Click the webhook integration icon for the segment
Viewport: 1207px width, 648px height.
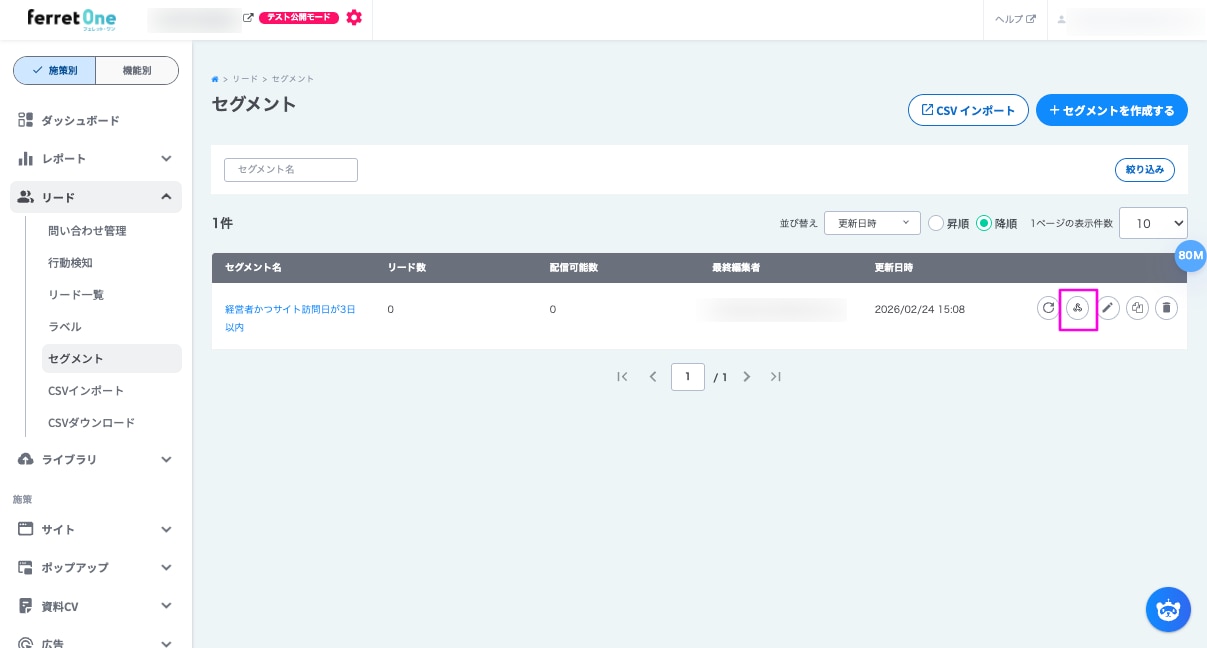(1077, 308)
